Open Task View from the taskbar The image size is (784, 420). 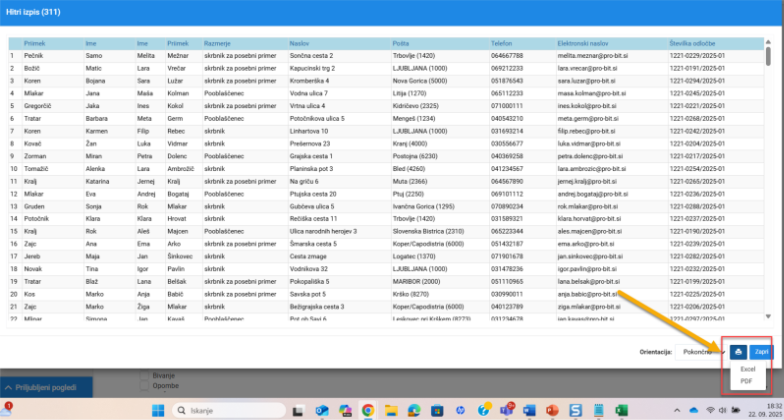point(298,410)
